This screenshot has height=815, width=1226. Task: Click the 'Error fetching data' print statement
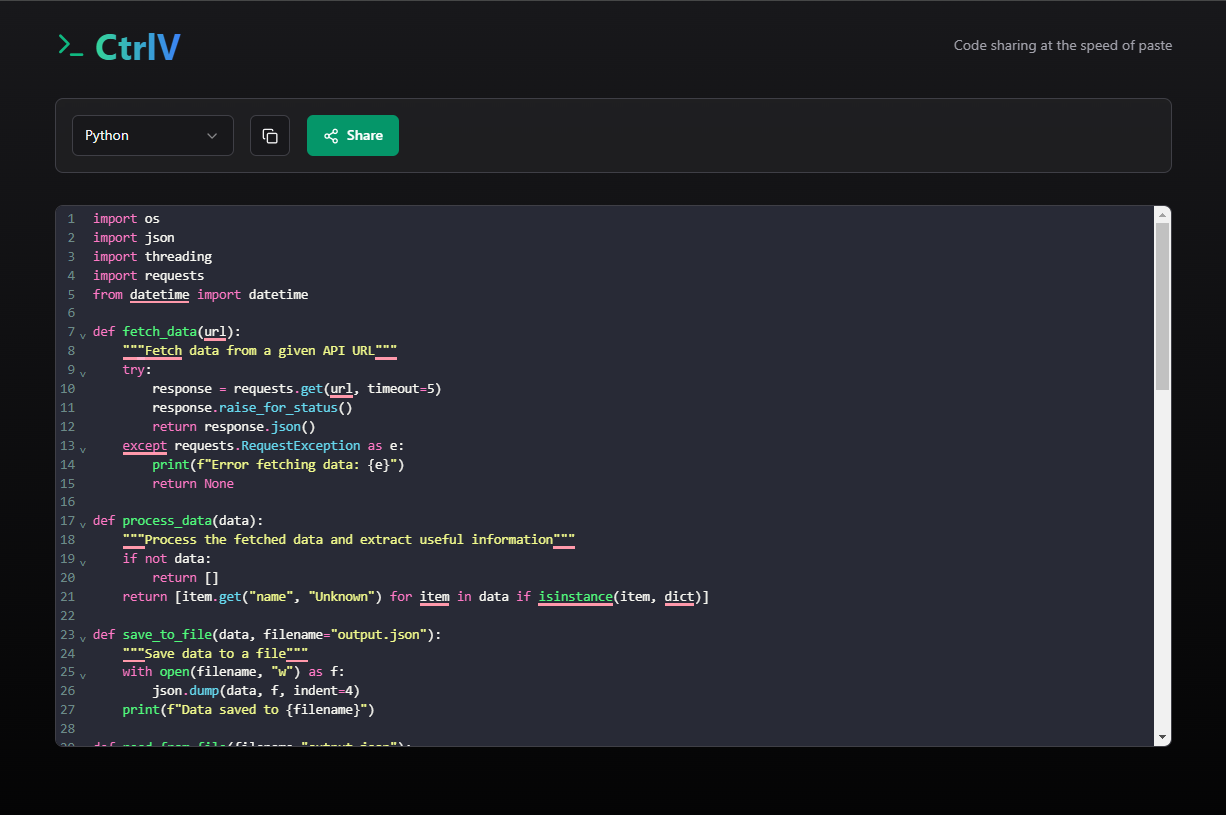(278, 465)
